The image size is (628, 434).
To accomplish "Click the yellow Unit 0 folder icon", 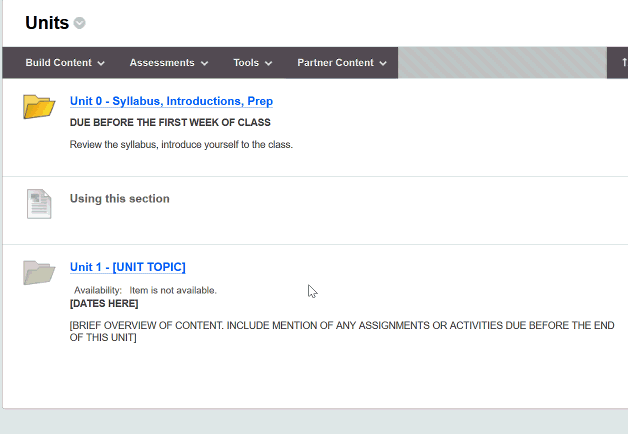I will tap(39, 107).
